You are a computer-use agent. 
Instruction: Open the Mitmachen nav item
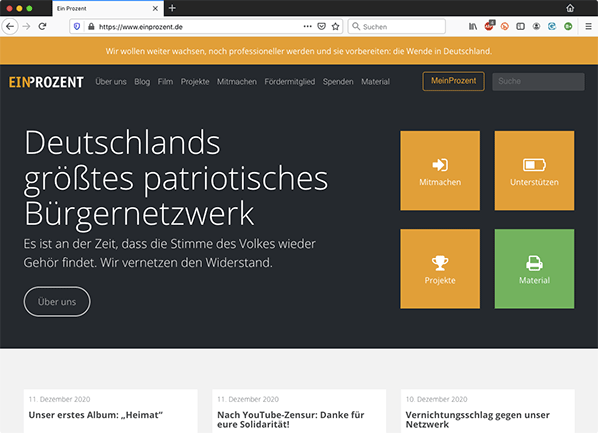237,82
